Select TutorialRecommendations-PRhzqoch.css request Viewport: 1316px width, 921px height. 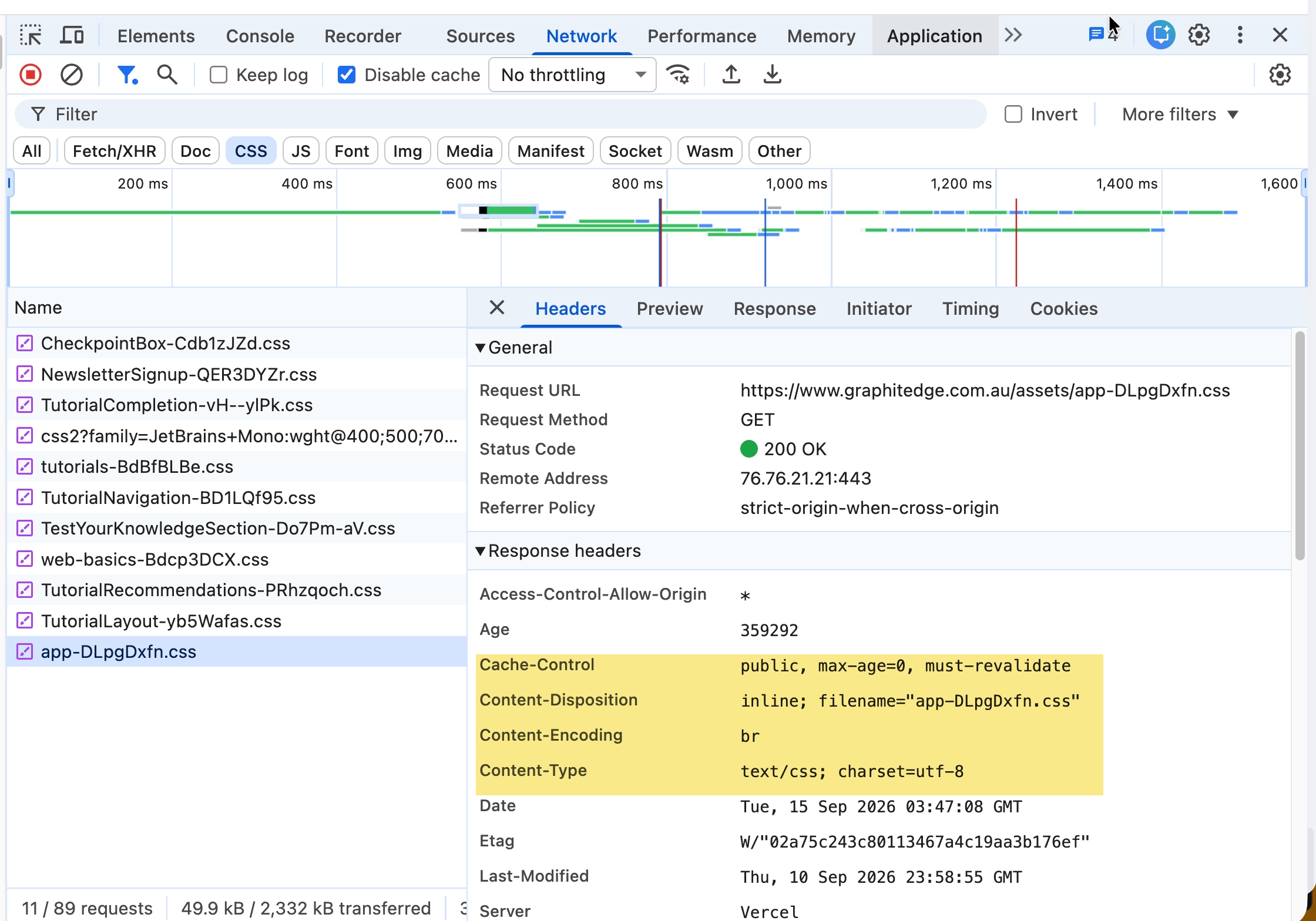[x=237, y=590]
